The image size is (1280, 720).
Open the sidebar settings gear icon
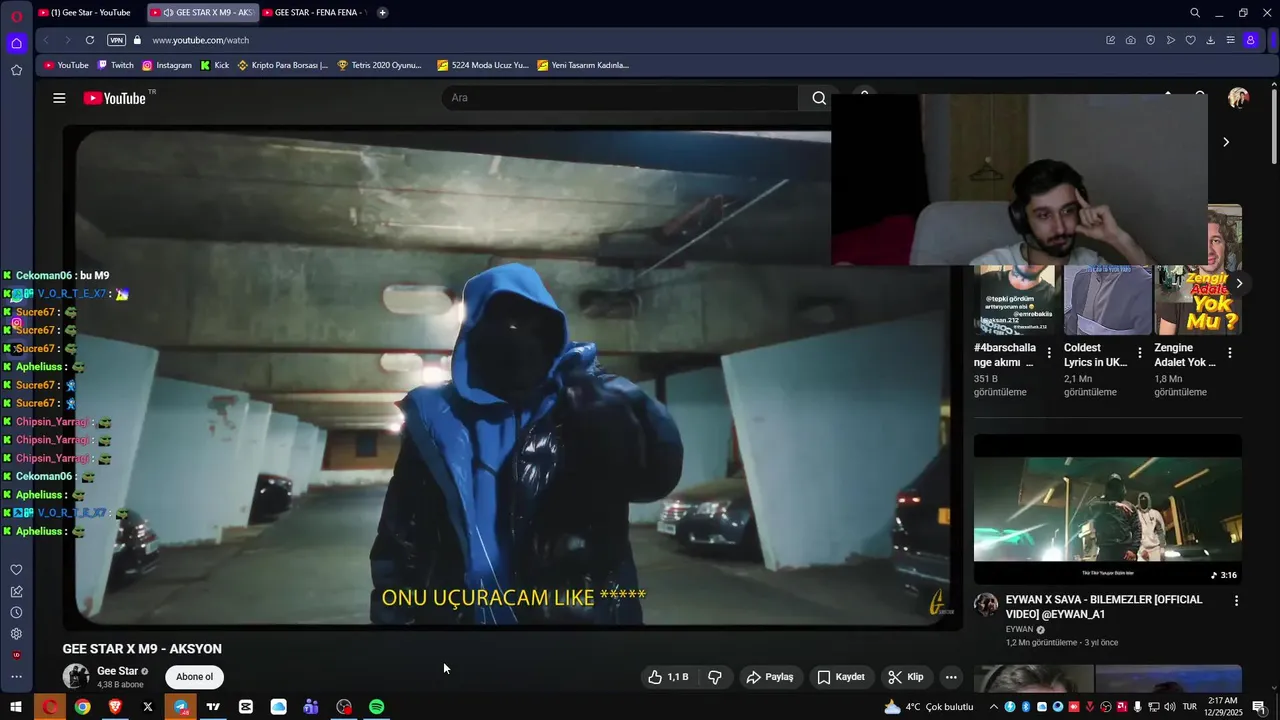16,634
